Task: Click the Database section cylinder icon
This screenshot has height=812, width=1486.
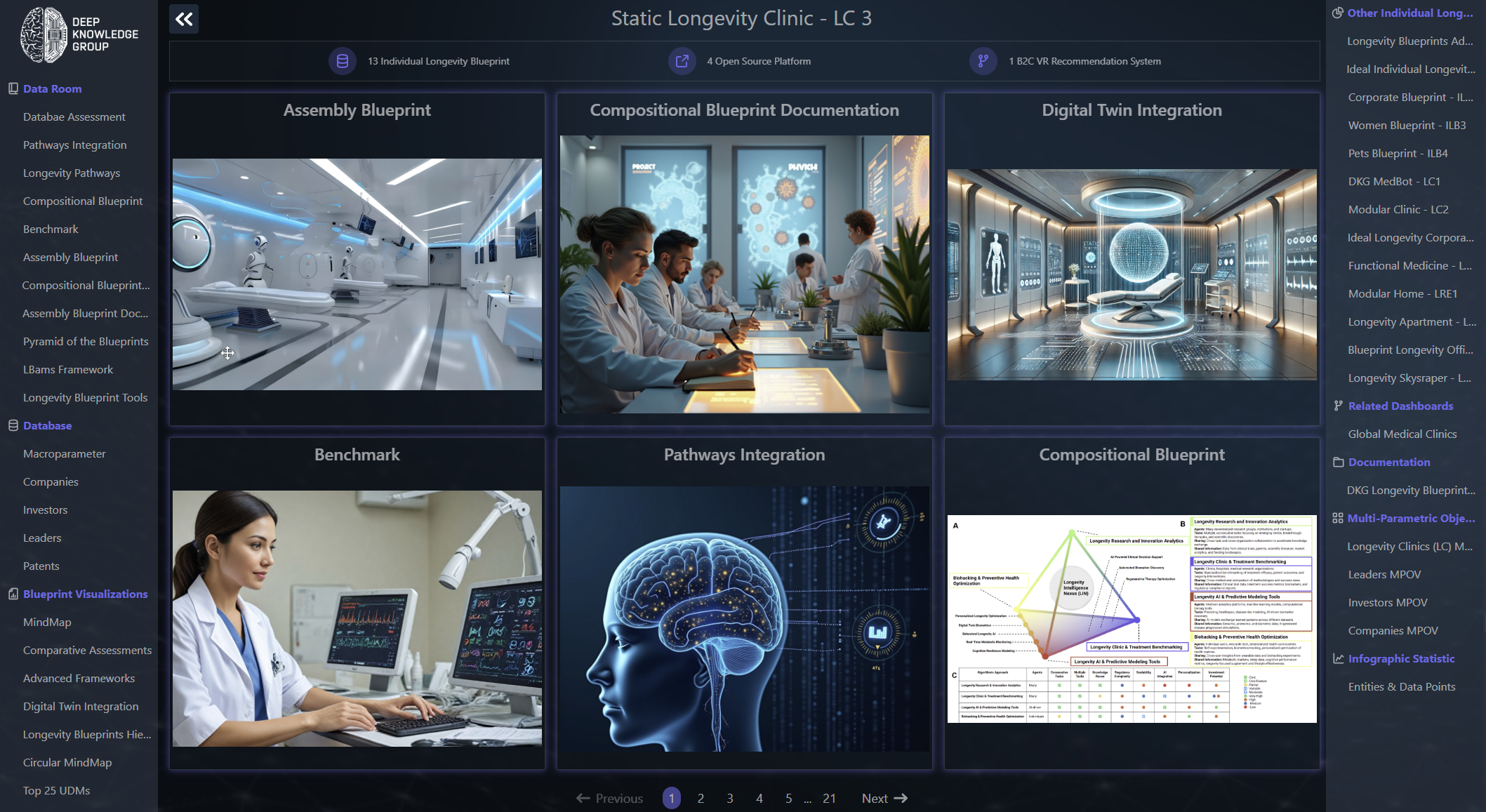Action: (x=13, y=425)
